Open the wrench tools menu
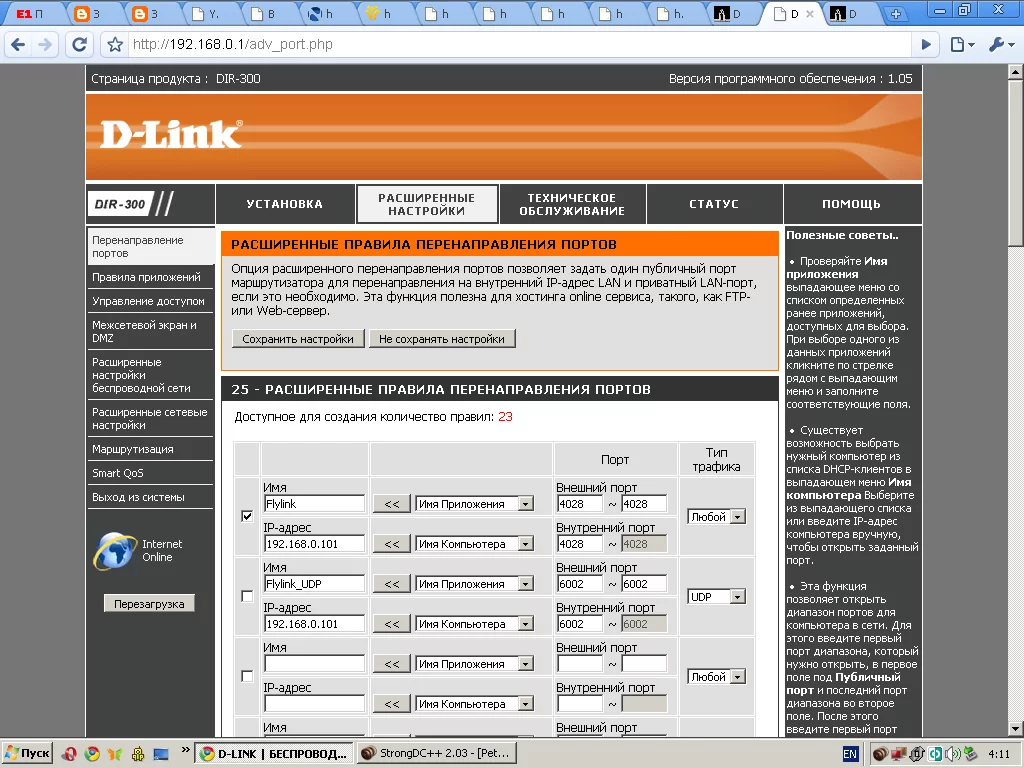The image size is (1024, 768). 1000,44
